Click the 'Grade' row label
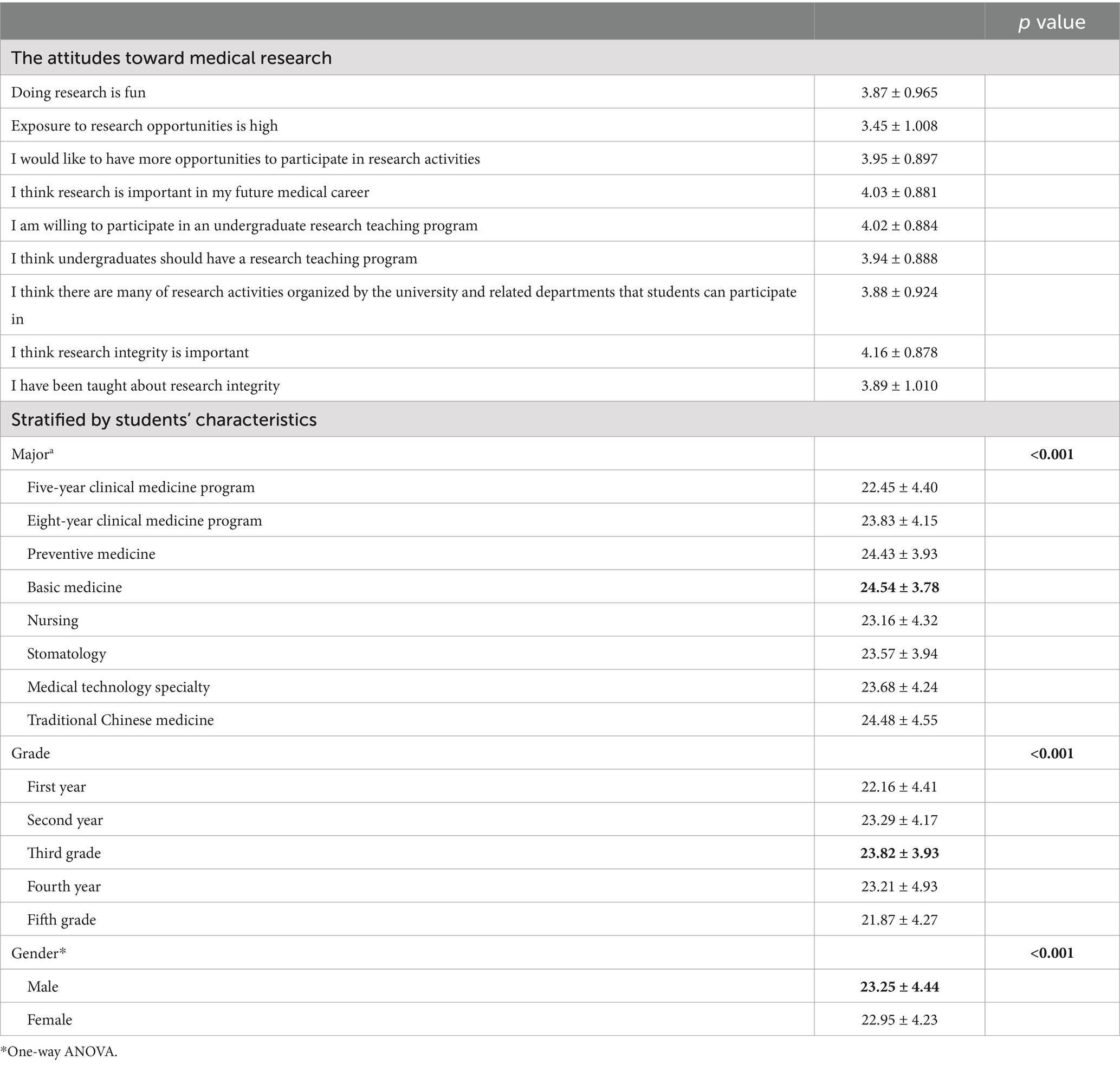Viewport: 1120px width, 1065px height. click(x=31, y=754)
